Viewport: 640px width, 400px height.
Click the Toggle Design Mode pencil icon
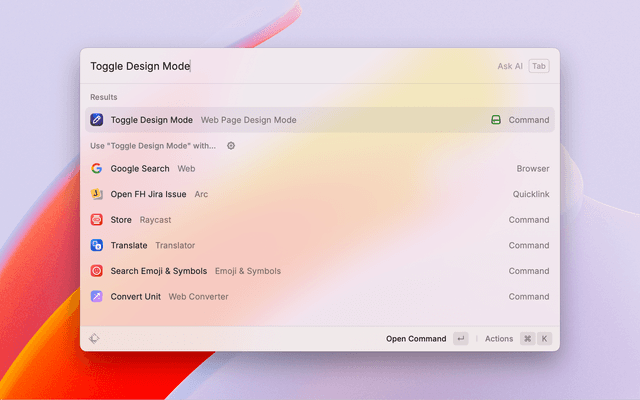[97, 120]
